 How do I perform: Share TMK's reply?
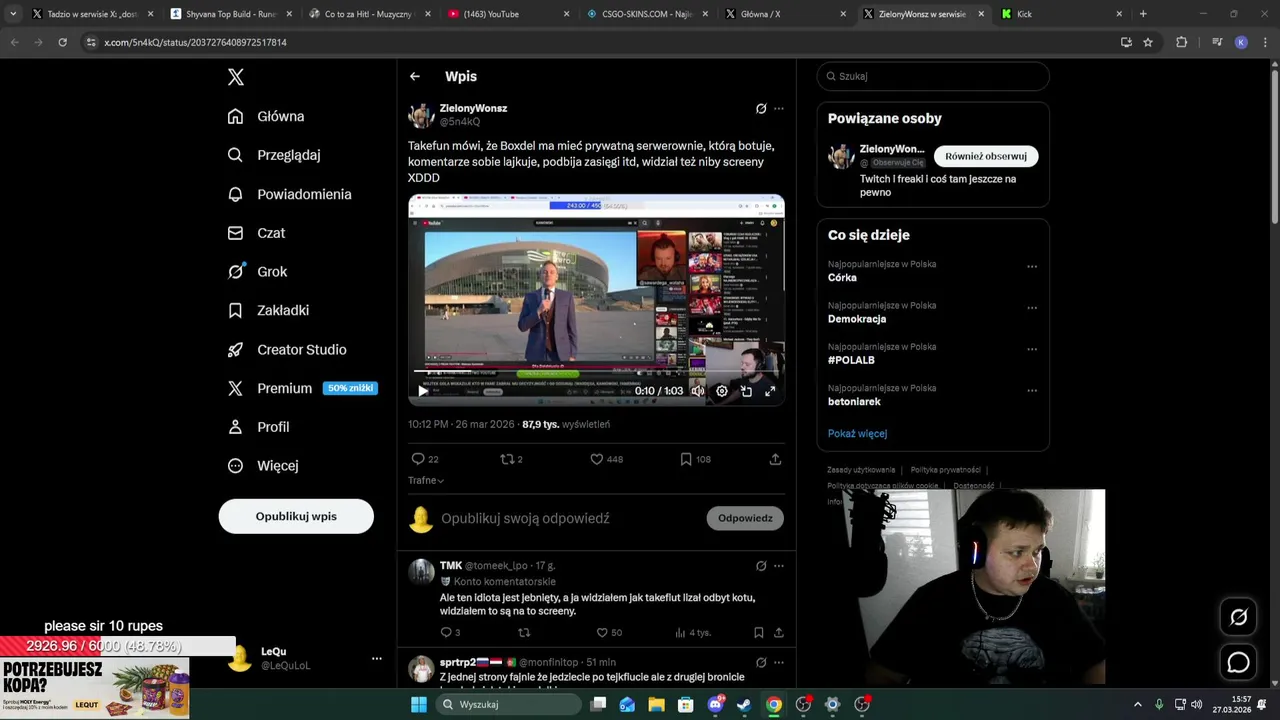tap(778, 632)
